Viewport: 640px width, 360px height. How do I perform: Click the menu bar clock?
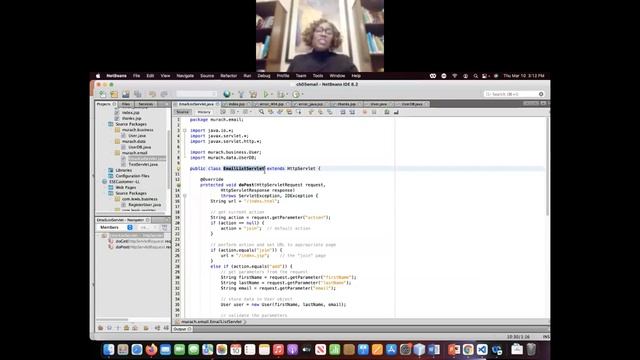tap(524, 76)
